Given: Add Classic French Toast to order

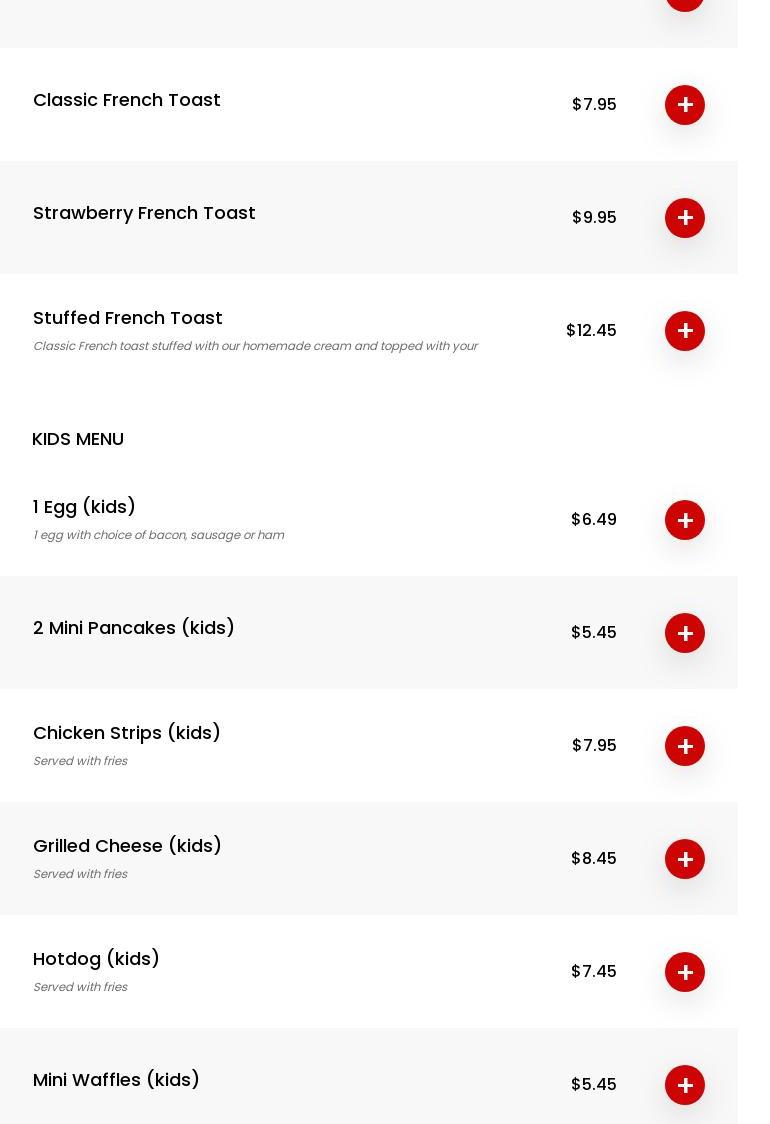Looking at the screenshot, I should pyautogui.click(x=685, y=105).
